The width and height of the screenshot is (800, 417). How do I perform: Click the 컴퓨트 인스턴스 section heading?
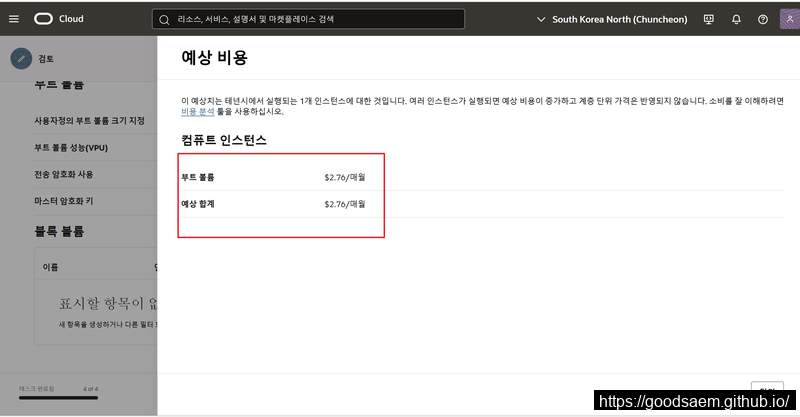click(223, 140)
